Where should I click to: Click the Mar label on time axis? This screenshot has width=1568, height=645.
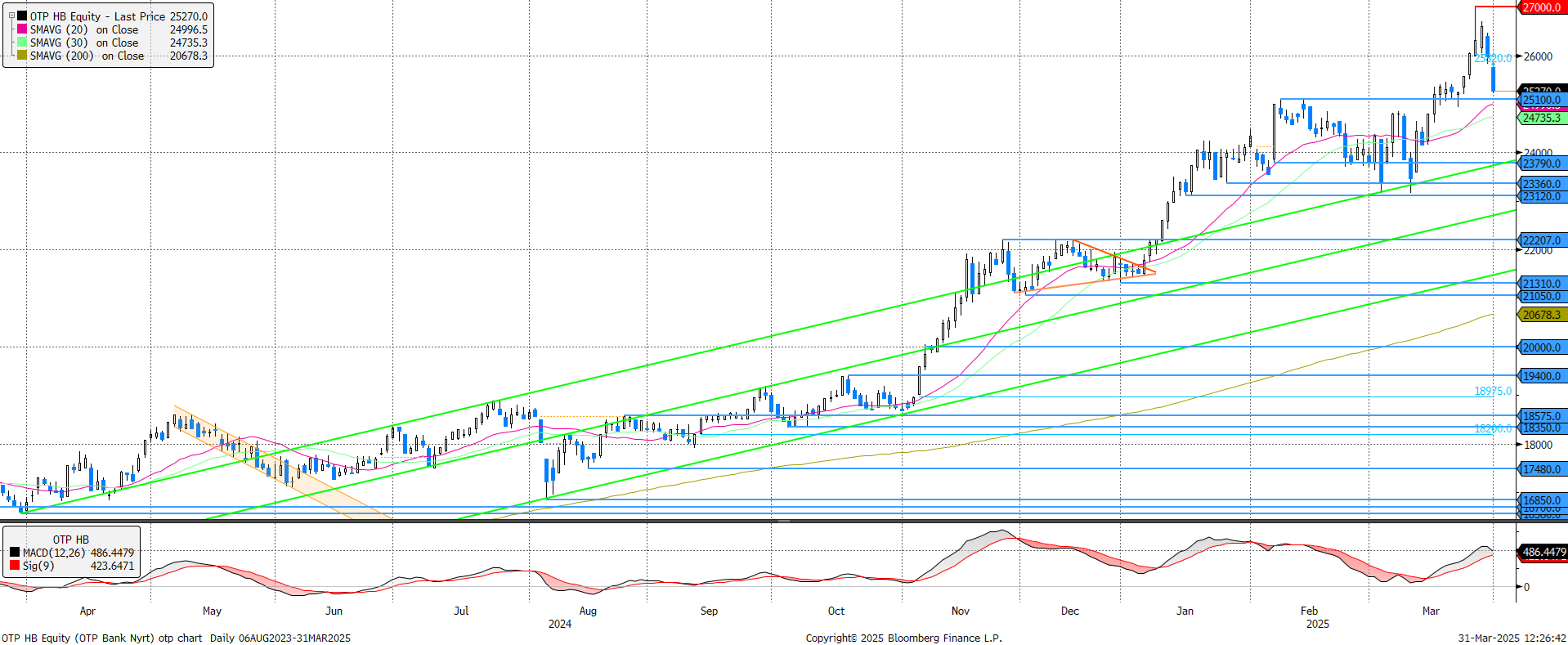(1431, 611)
